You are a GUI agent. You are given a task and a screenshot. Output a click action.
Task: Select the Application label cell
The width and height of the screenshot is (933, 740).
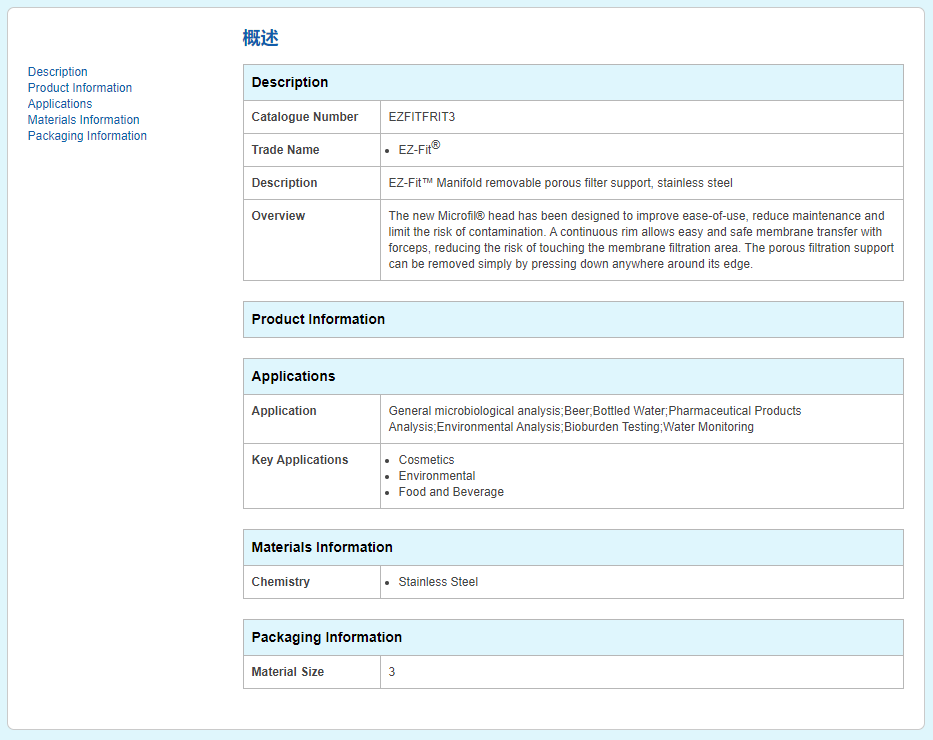point(312,419)
